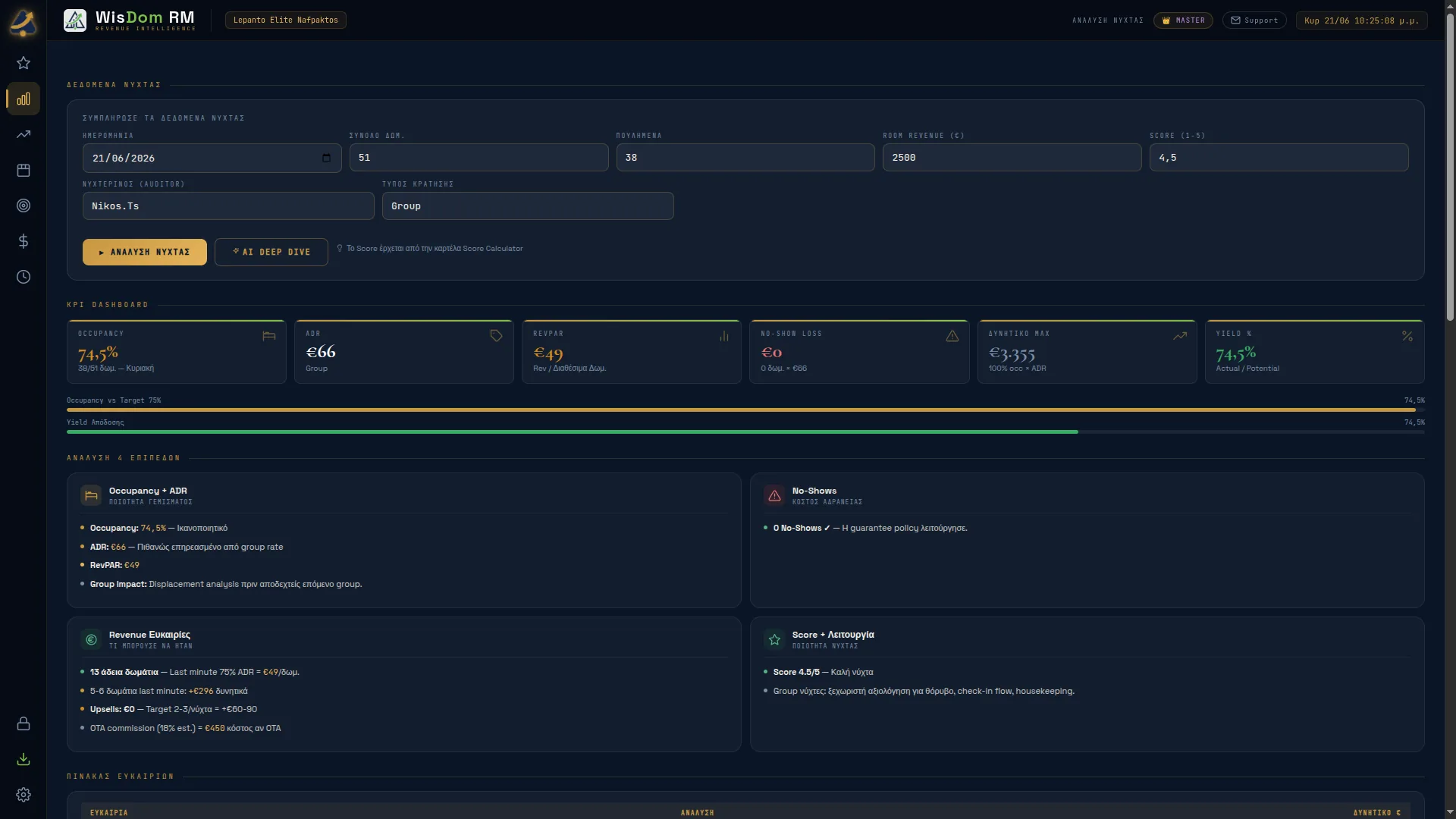1456x819 pixels.
Task: Open the calendar sidebar icon
Action: (x=24, y=170)
